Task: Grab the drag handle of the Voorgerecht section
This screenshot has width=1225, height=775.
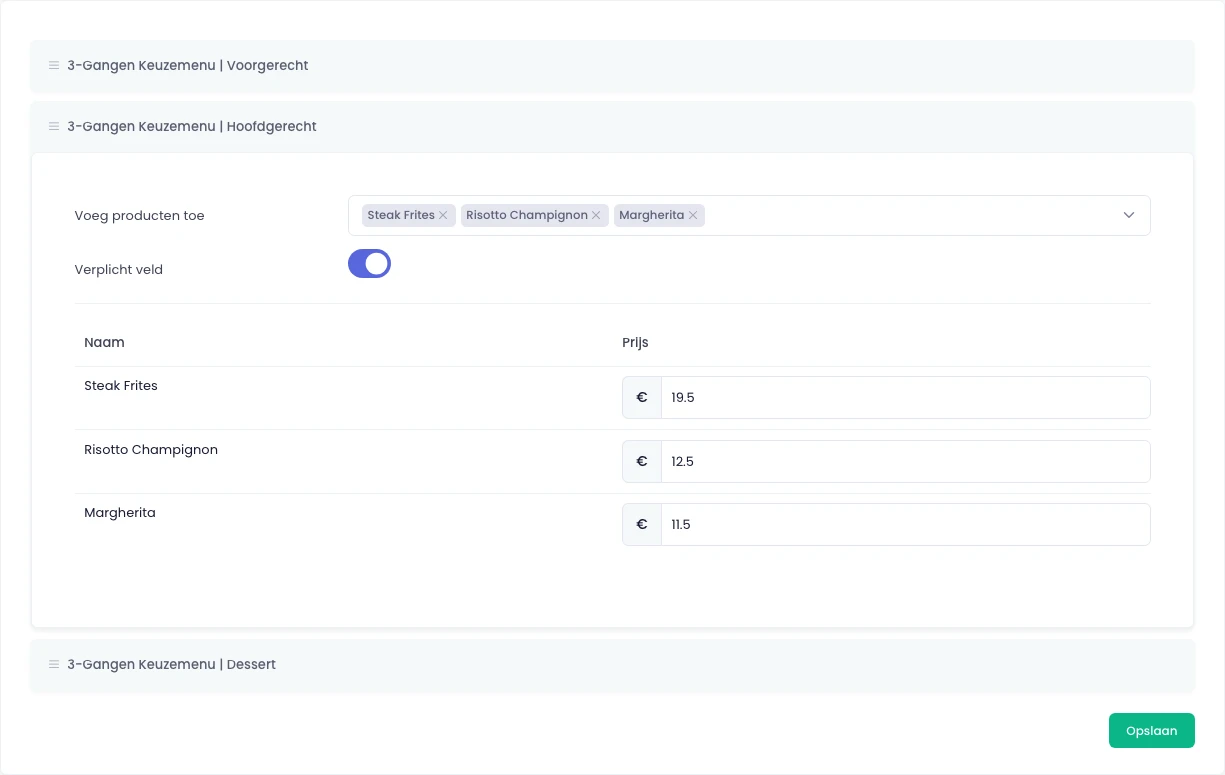Action: [54, 66]
